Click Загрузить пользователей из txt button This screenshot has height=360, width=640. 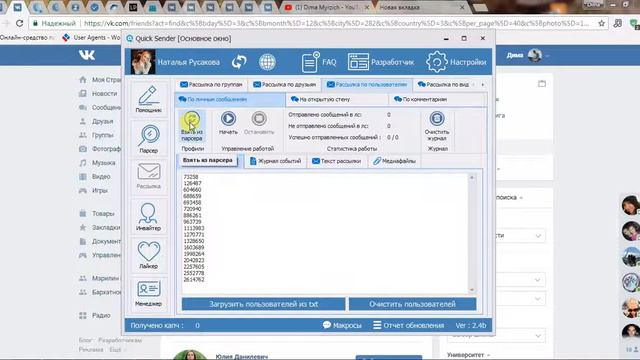pyautogui.click(x=263, y=304)
